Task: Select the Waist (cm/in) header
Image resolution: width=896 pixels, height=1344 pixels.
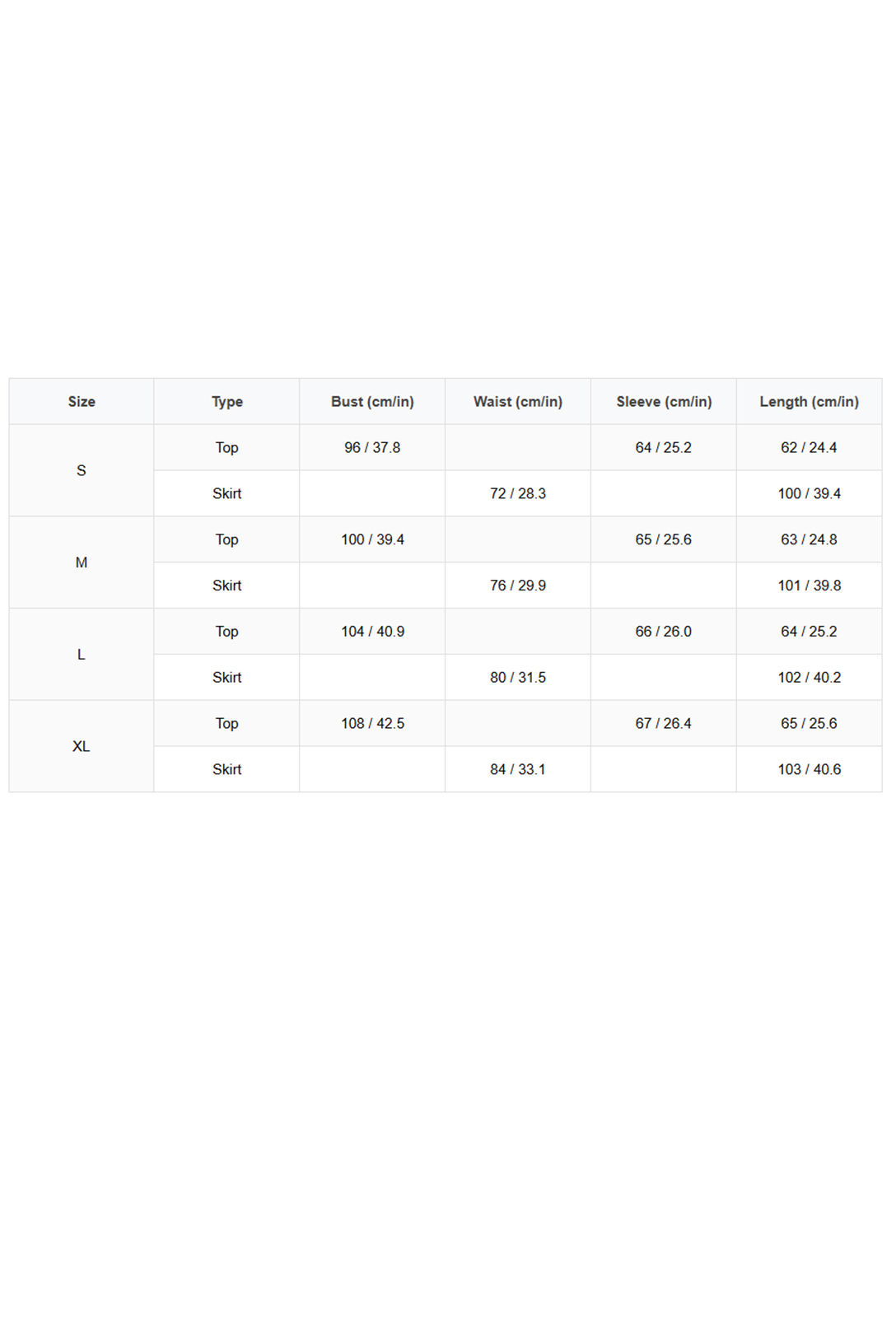Action: (518, 402)
